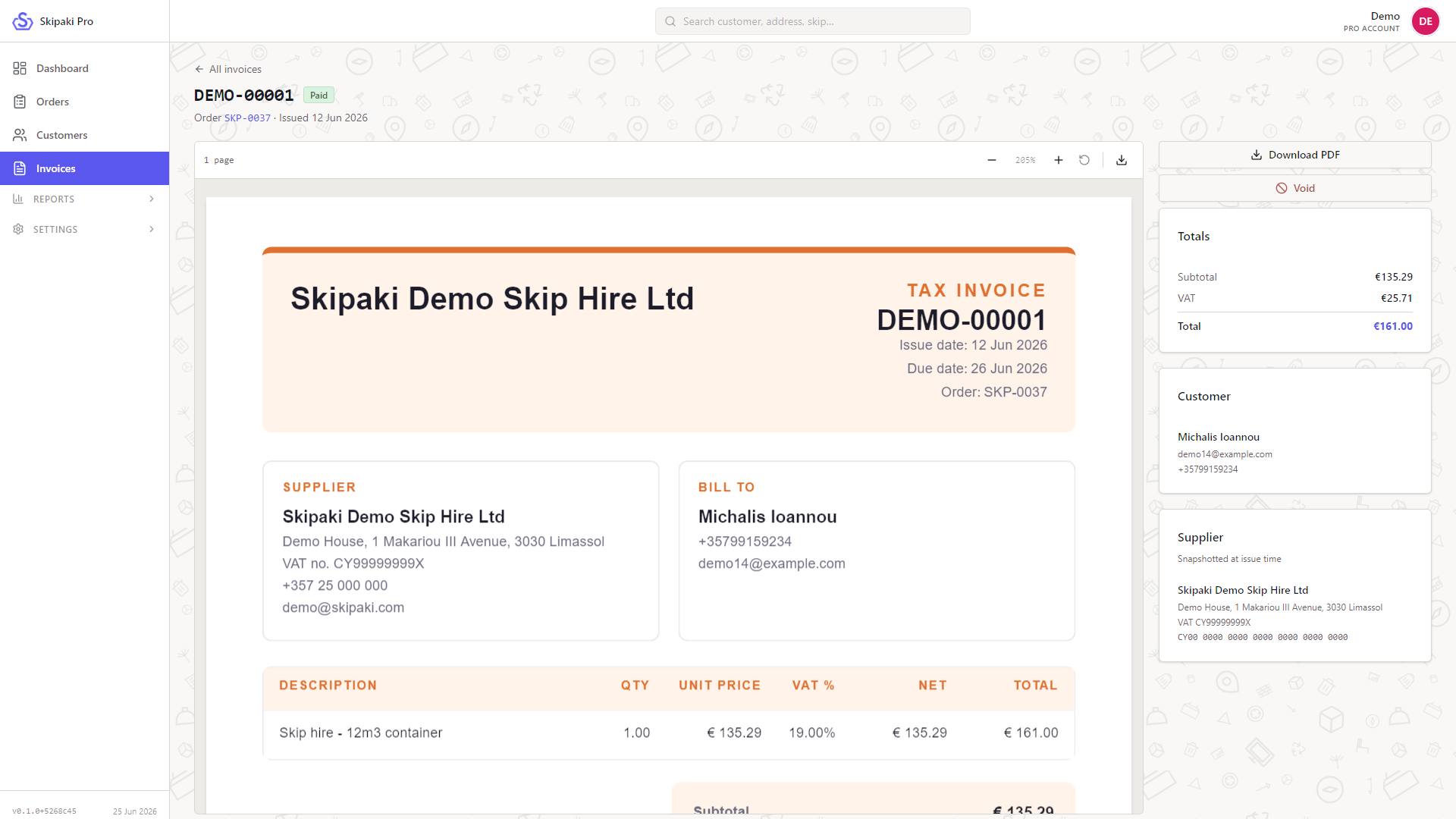Go back to All invoices
The width and height of the screenshot is (1456, 819).
pos(228,69)
